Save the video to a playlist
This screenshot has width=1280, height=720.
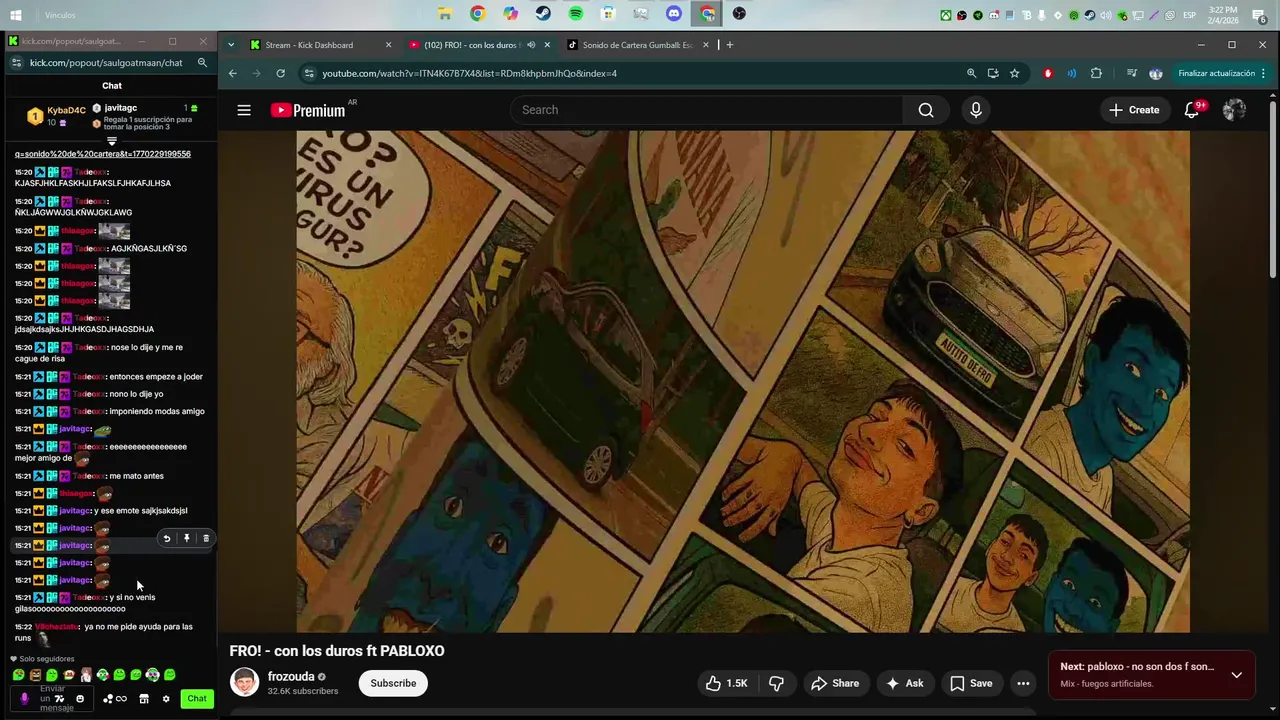point(971,683)
